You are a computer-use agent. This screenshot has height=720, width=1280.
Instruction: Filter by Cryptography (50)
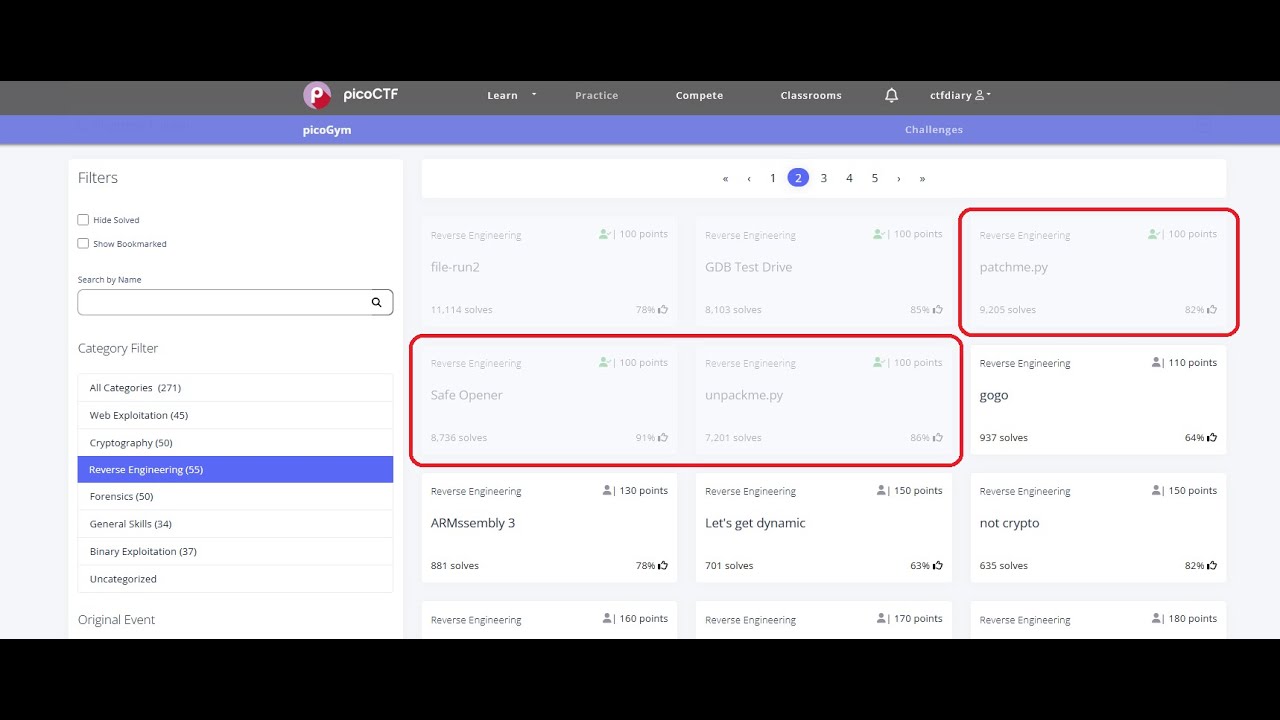(235, 443)
